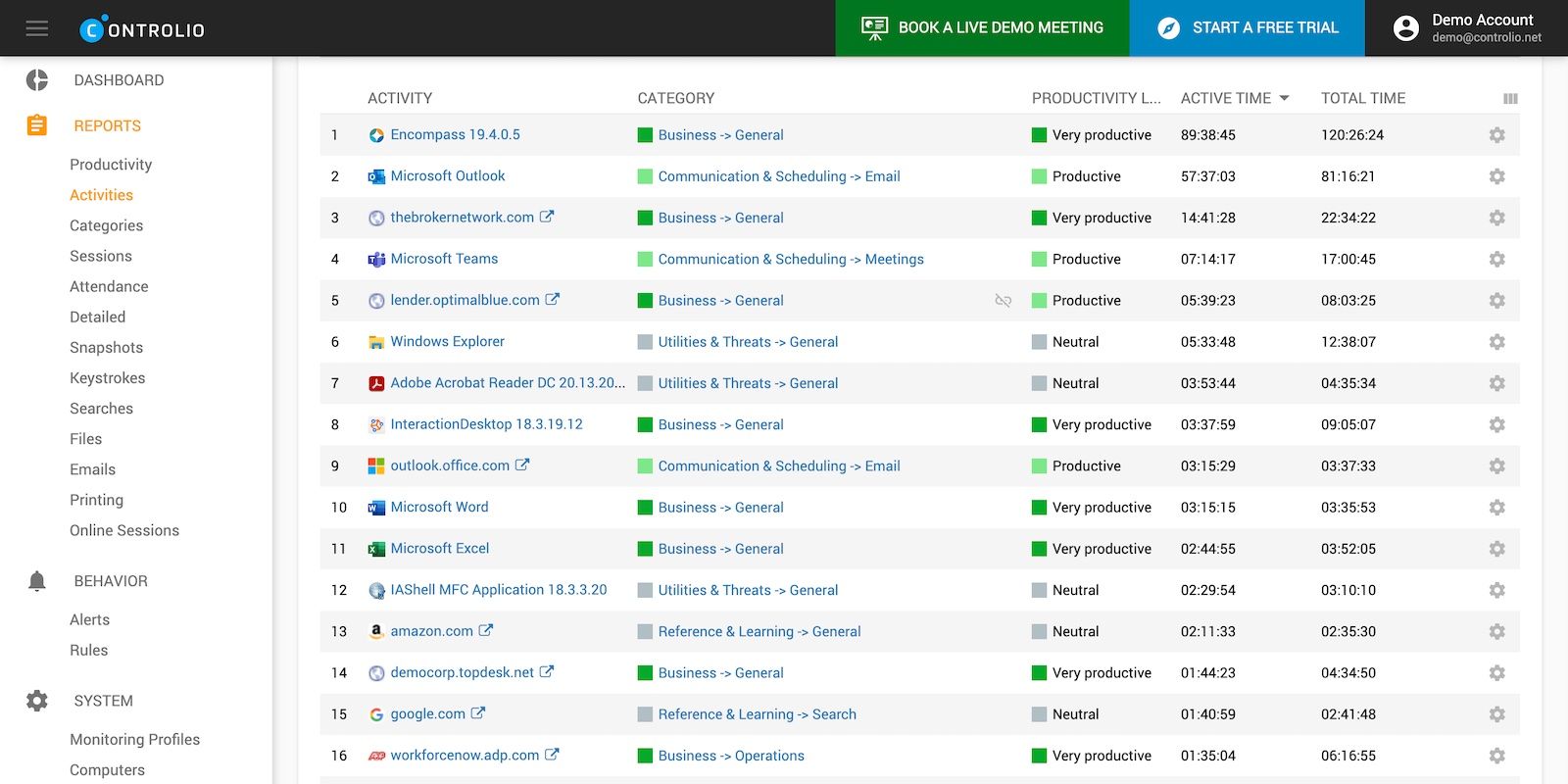
Task: Open the Online Sessions report
Action: [124, 530]
